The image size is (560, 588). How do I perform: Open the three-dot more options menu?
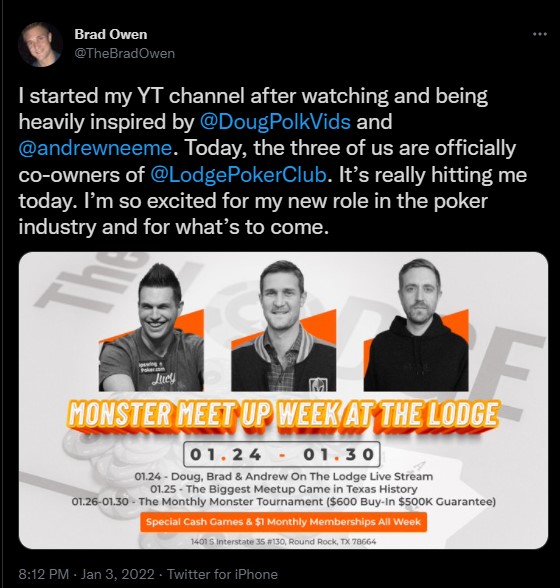click(x=539, y=34)
